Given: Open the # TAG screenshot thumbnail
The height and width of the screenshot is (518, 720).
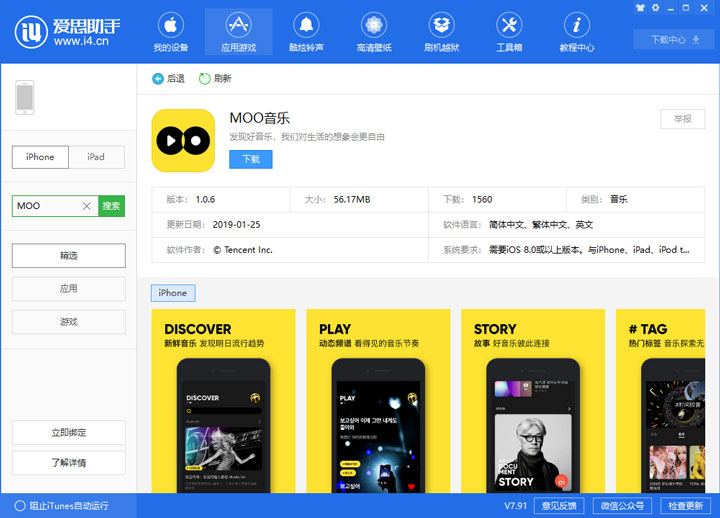Looking at the screenshot, I should [x=660, y=401].
